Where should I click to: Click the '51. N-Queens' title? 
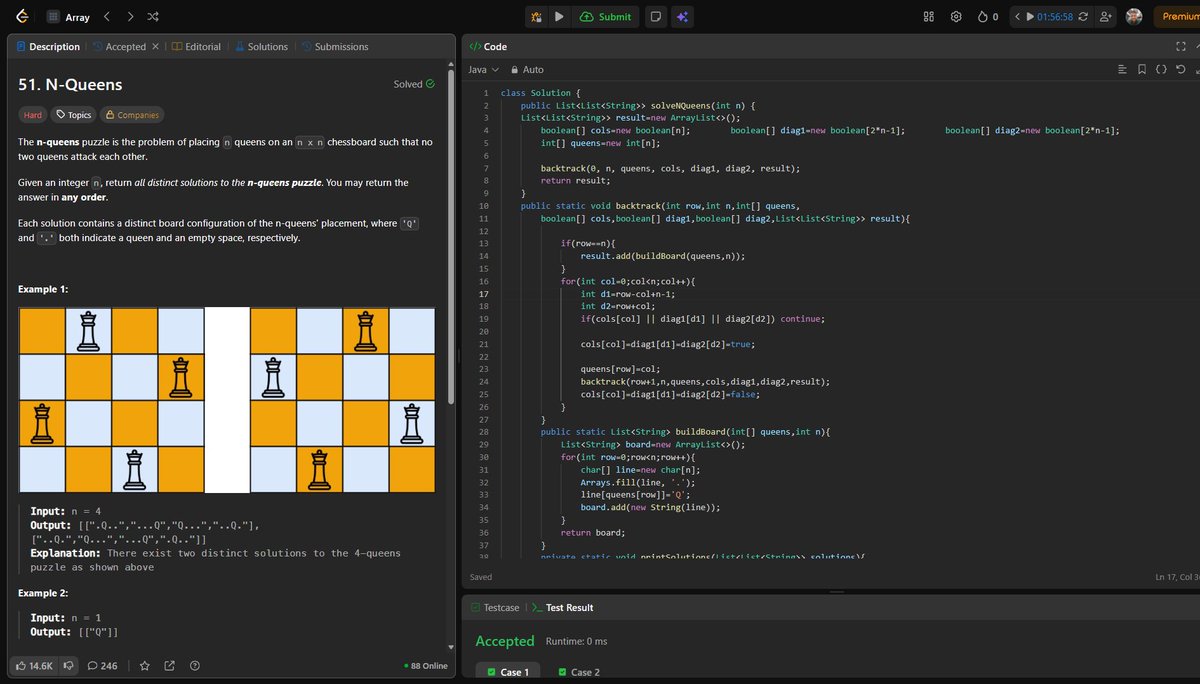pyautogui.click(x=70, y=84)
